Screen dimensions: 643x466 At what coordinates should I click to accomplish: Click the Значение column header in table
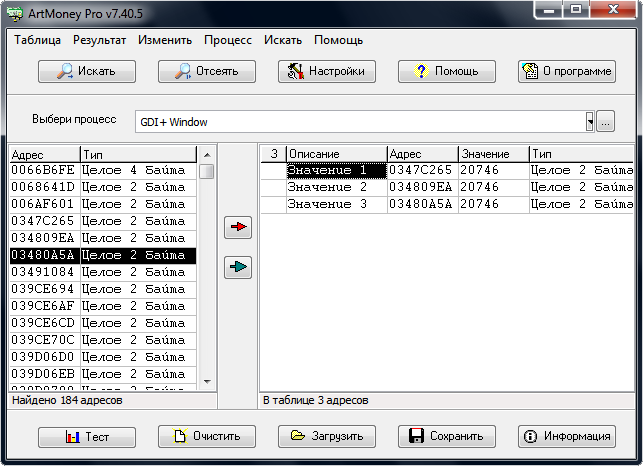(493, 154)
